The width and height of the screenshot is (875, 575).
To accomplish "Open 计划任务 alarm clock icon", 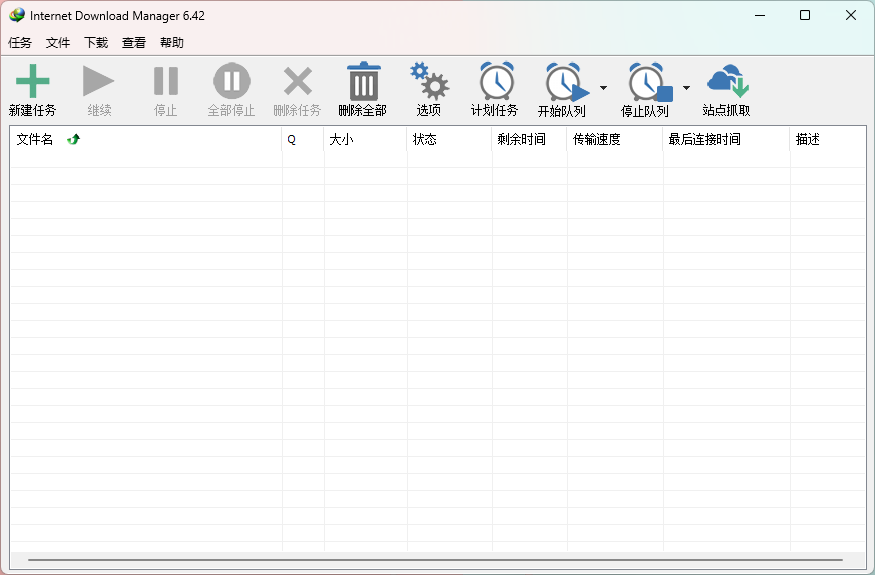I will tap(497, 81).
